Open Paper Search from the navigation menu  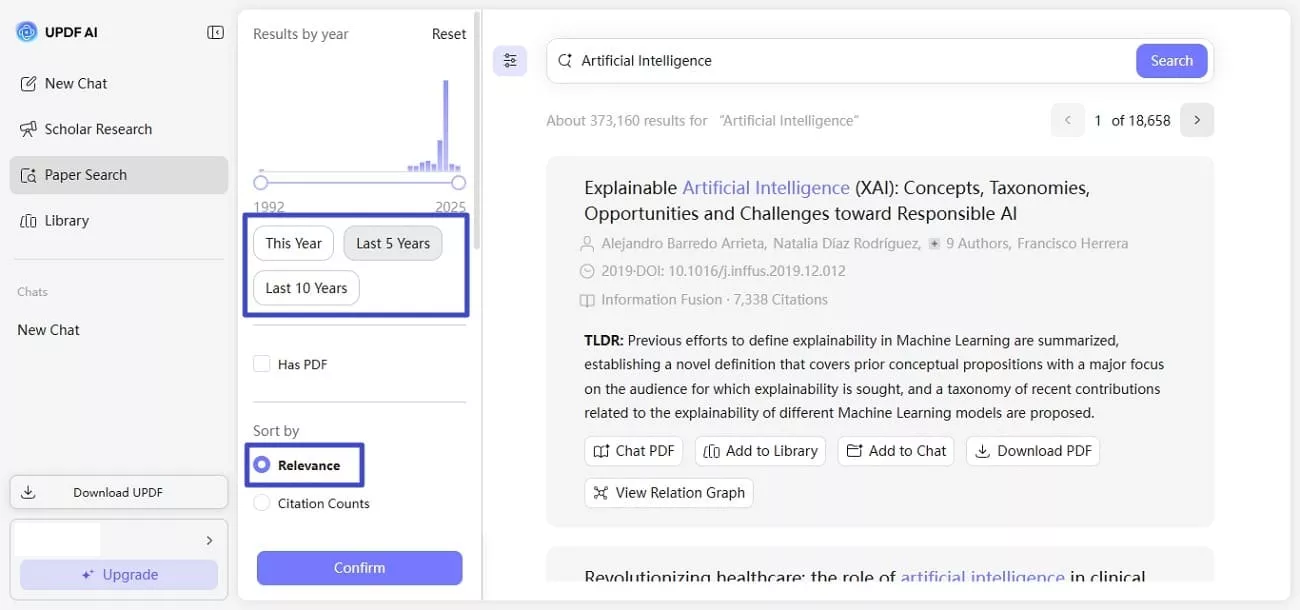click(x=87, y=175)
